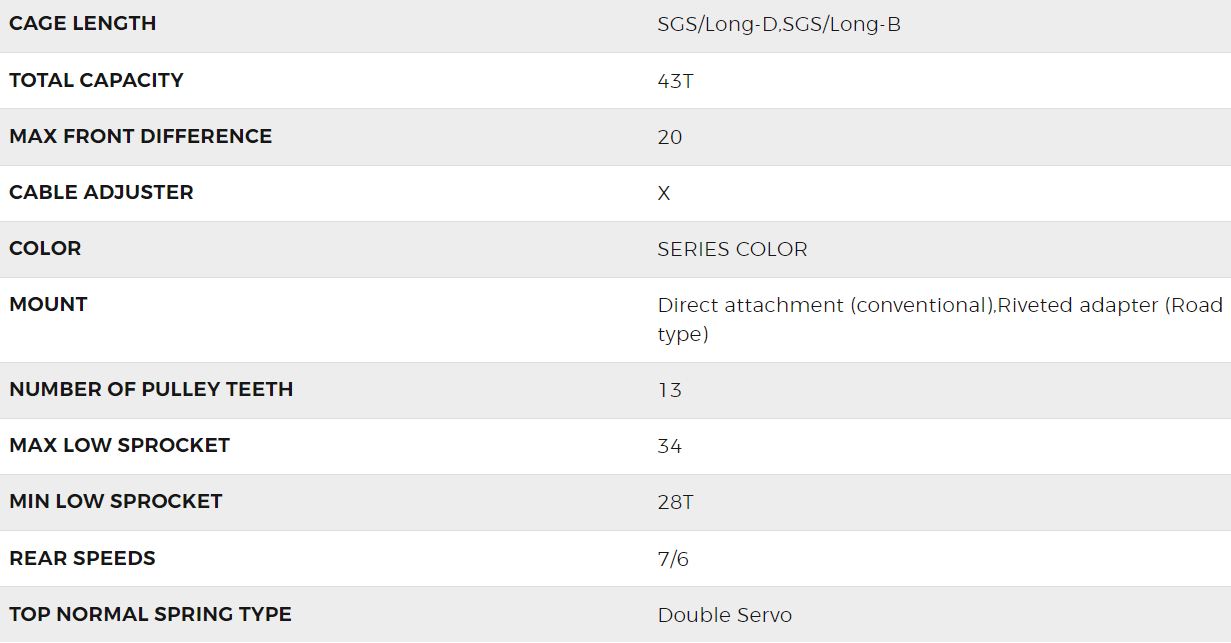Click the 7/6 rear speeds value
The height and width of the screenshot is (643, 1231).
pos(673,559)
